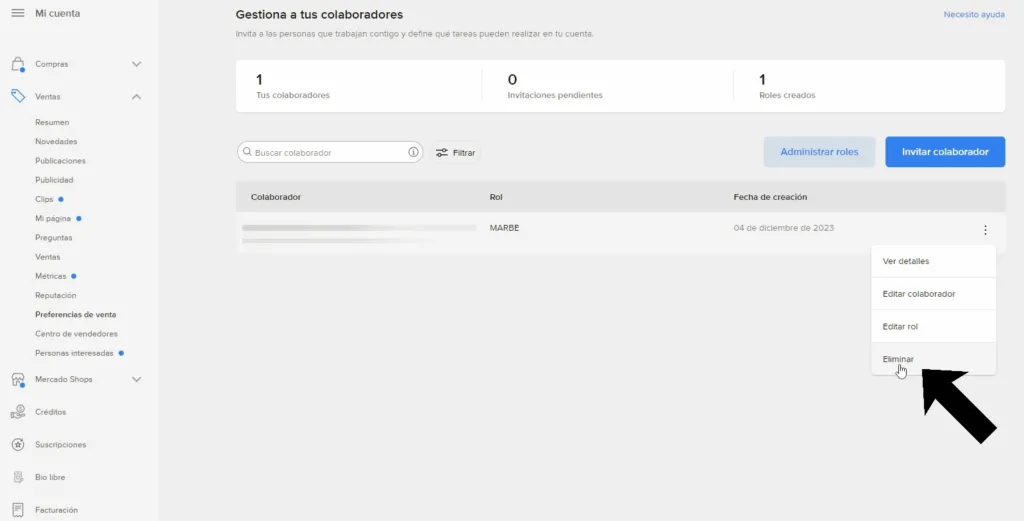
Task: Click the Bio libre icon
Action: coord(18,477)
